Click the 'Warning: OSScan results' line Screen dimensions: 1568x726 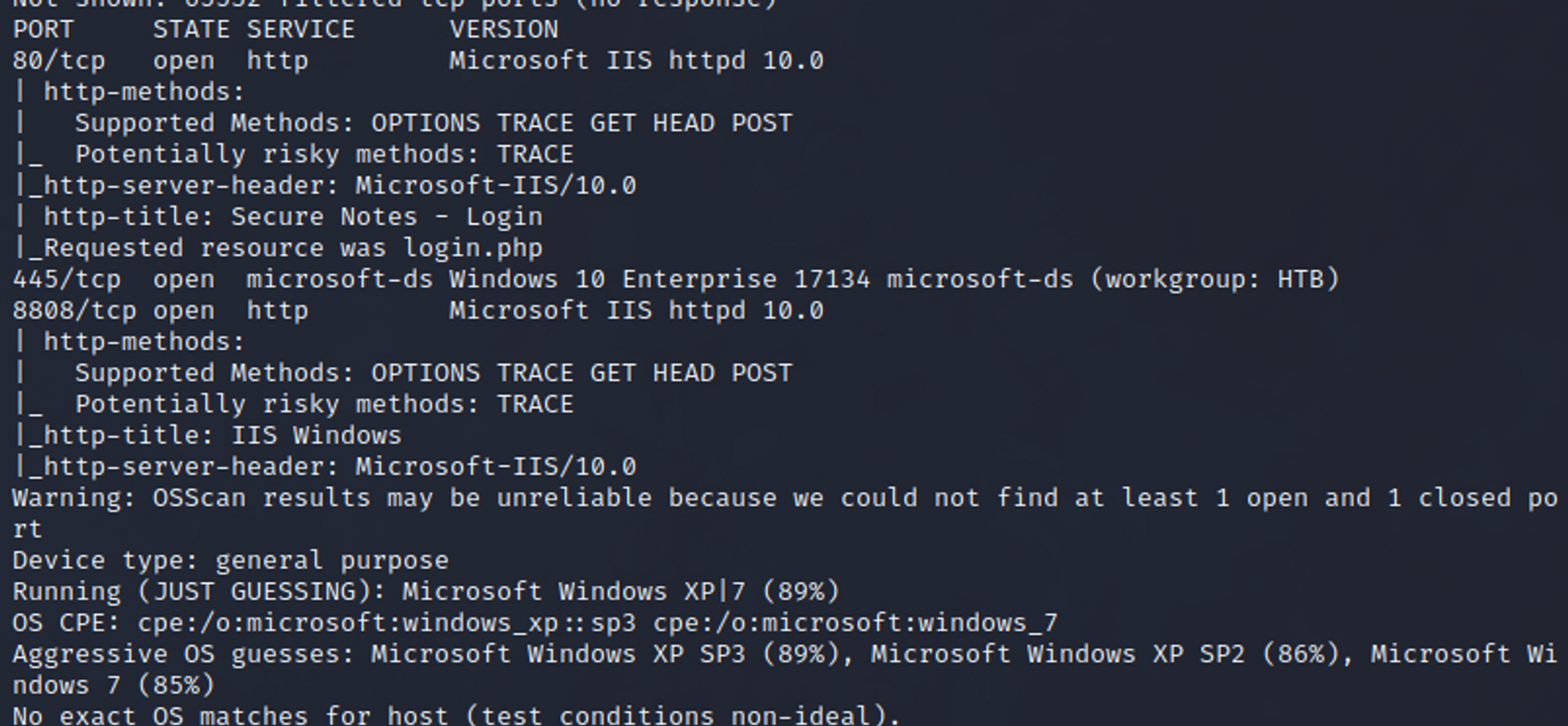[784, 514]
